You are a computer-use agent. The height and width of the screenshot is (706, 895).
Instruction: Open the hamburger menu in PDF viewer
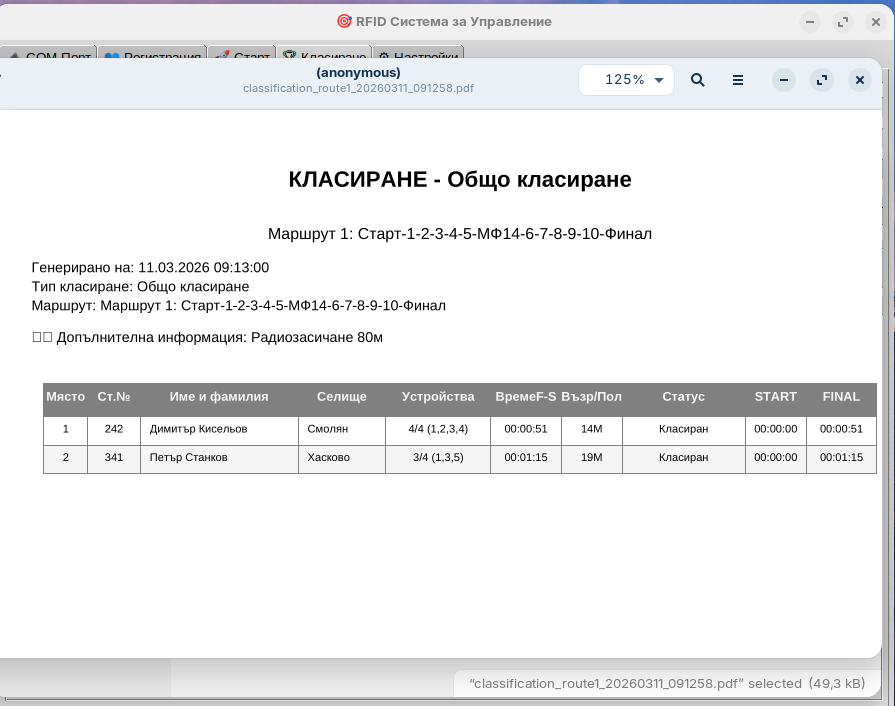[738, 80]
